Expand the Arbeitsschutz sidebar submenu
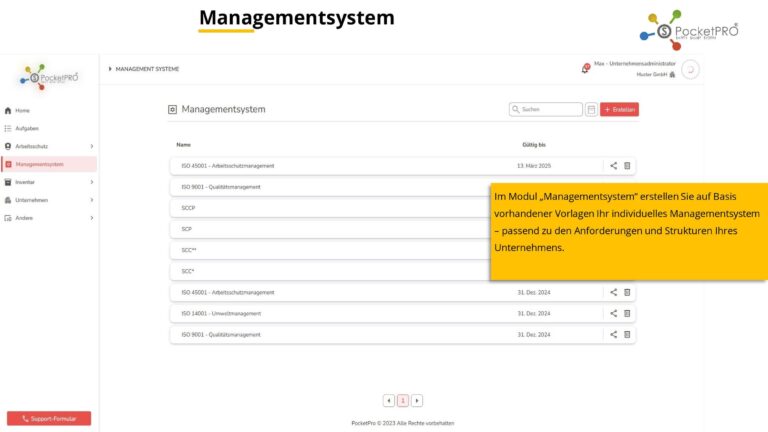This screenshot has width=768, height=432. (x=91, y=146)
